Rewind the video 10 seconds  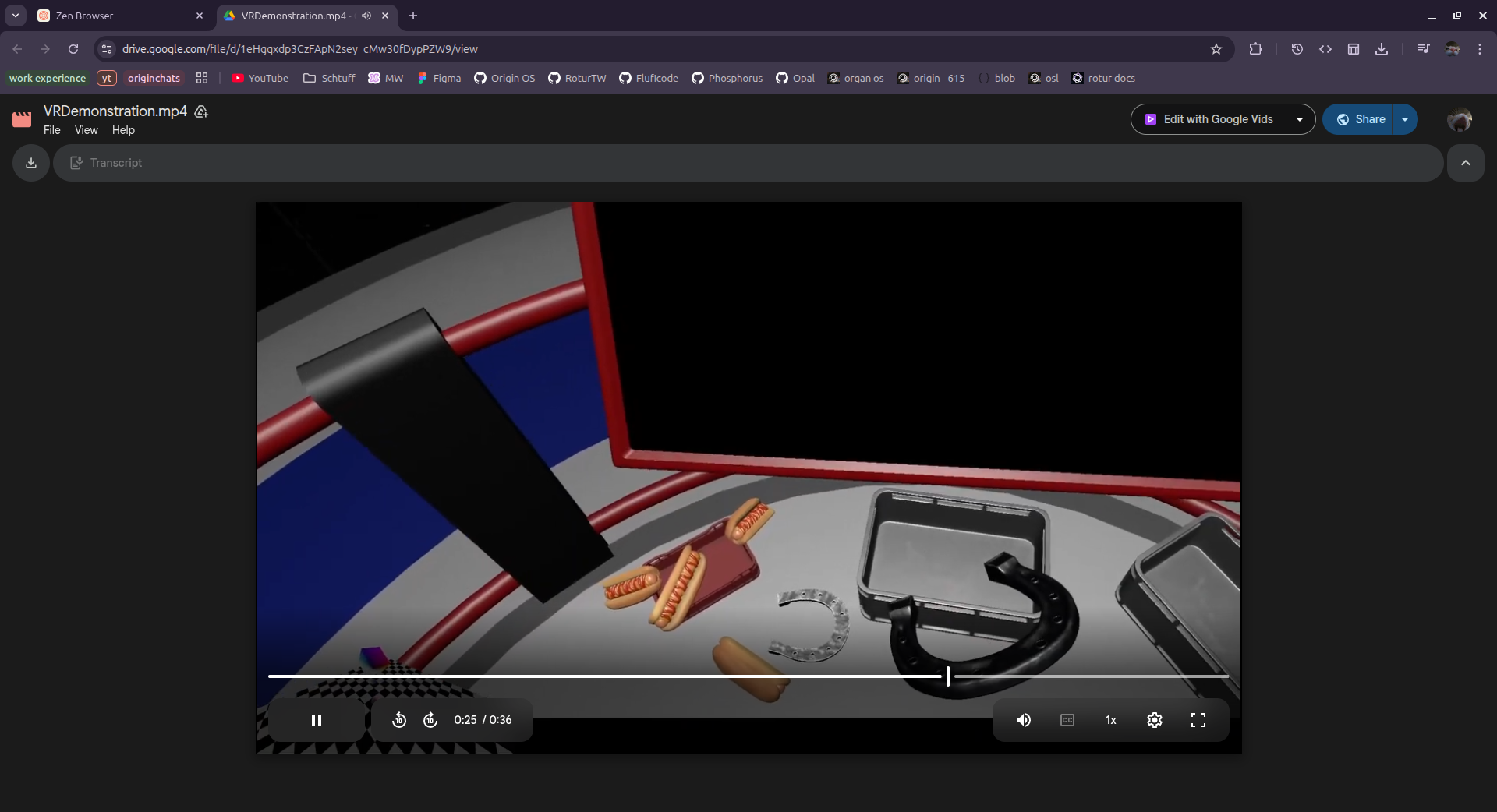click(399, 720)
